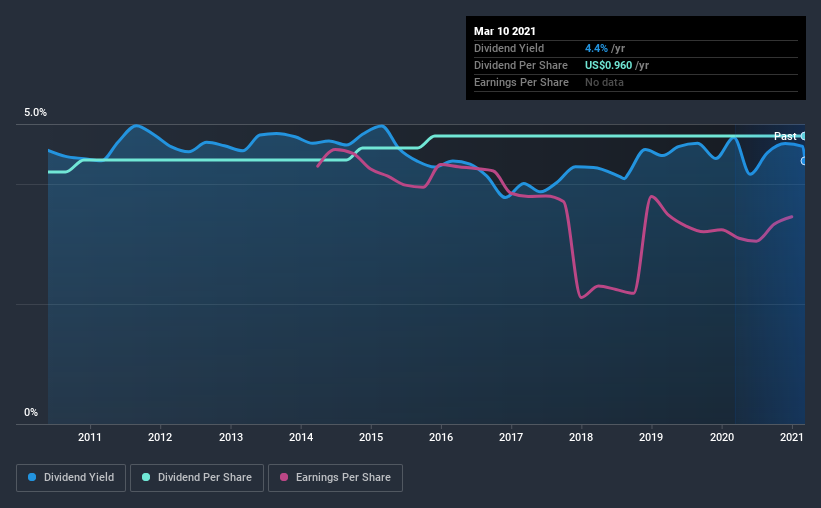Screen dimensions: 821x508
Task: Select the 2012 x-axis label
Action: click(x=160, y=437)
